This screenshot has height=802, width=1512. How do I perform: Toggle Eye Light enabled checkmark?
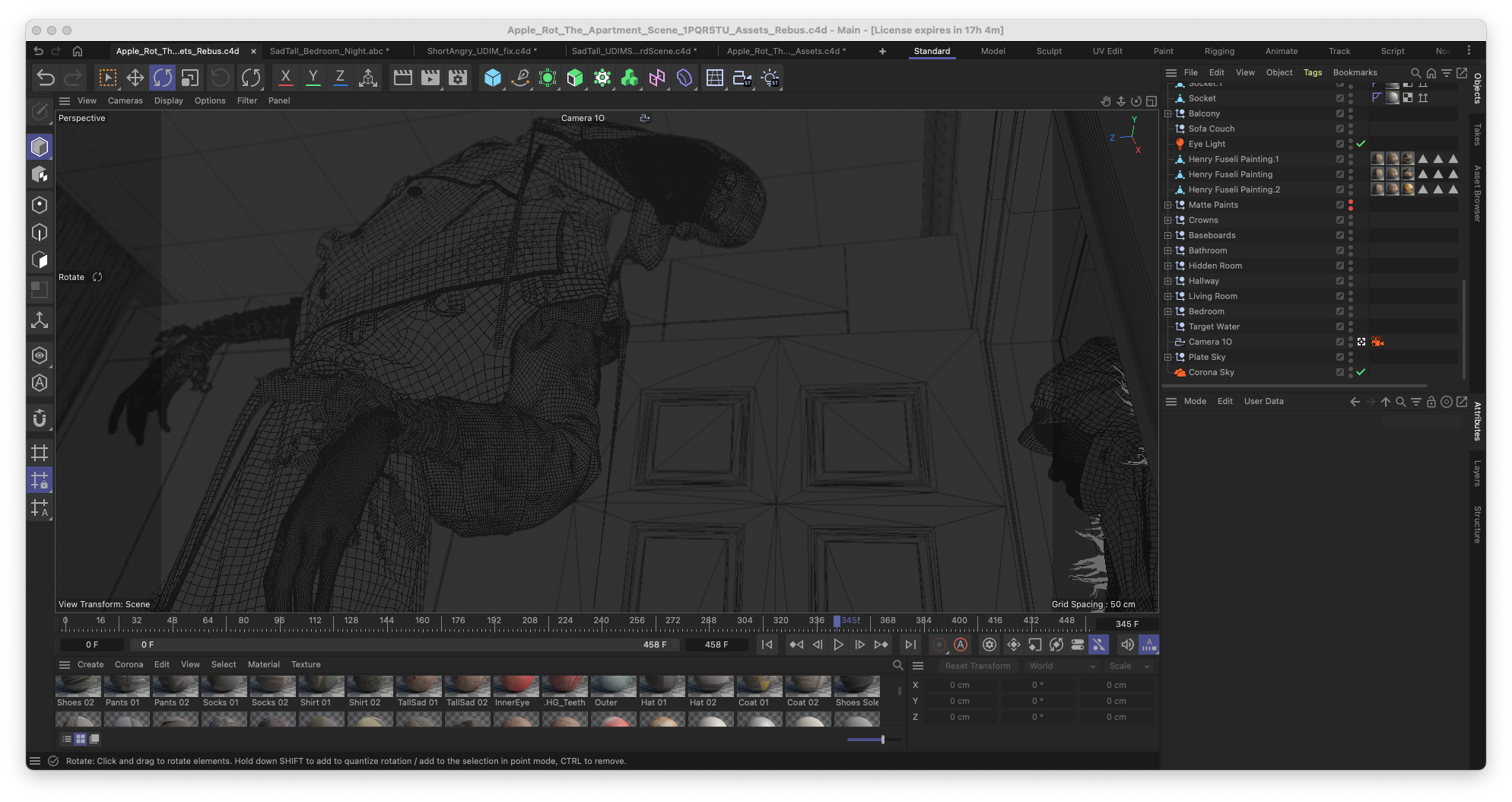click(x=1361, y=144)
